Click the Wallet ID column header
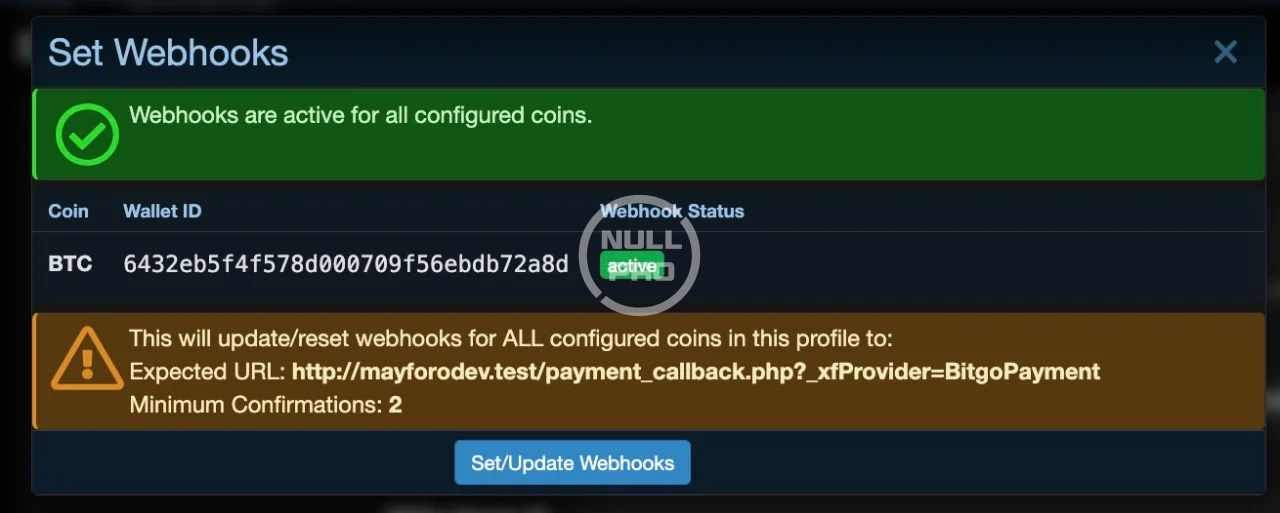 click(162, 211)
